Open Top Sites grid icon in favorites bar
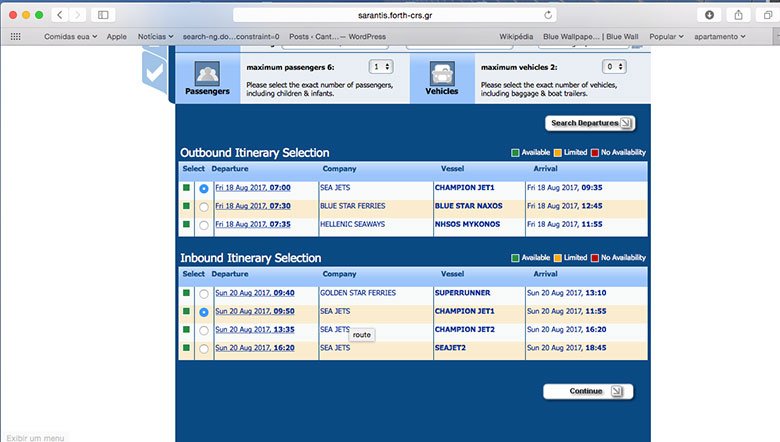The width and height of the screenshot is (780, 442). pos(15,36)
